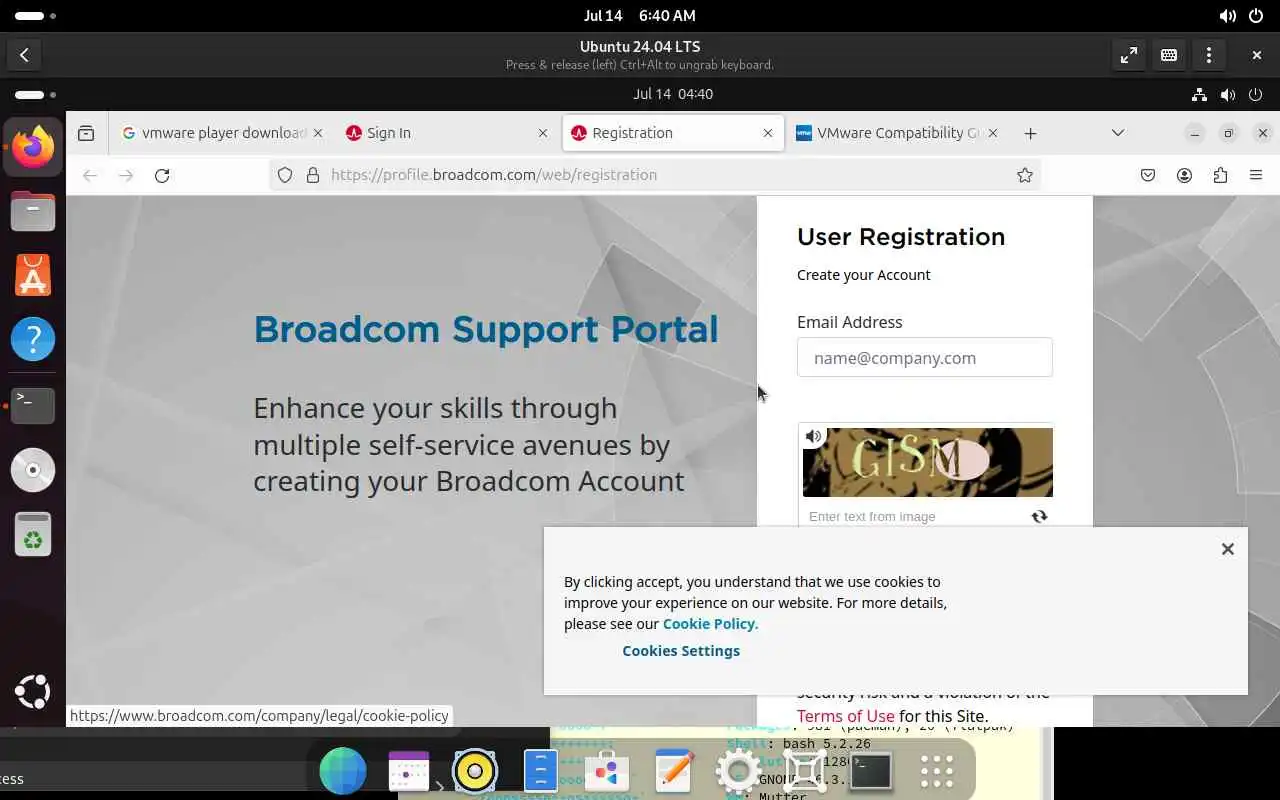Reload the Registration page
The image size is (1280, 800).
click(x=162, y=175)
